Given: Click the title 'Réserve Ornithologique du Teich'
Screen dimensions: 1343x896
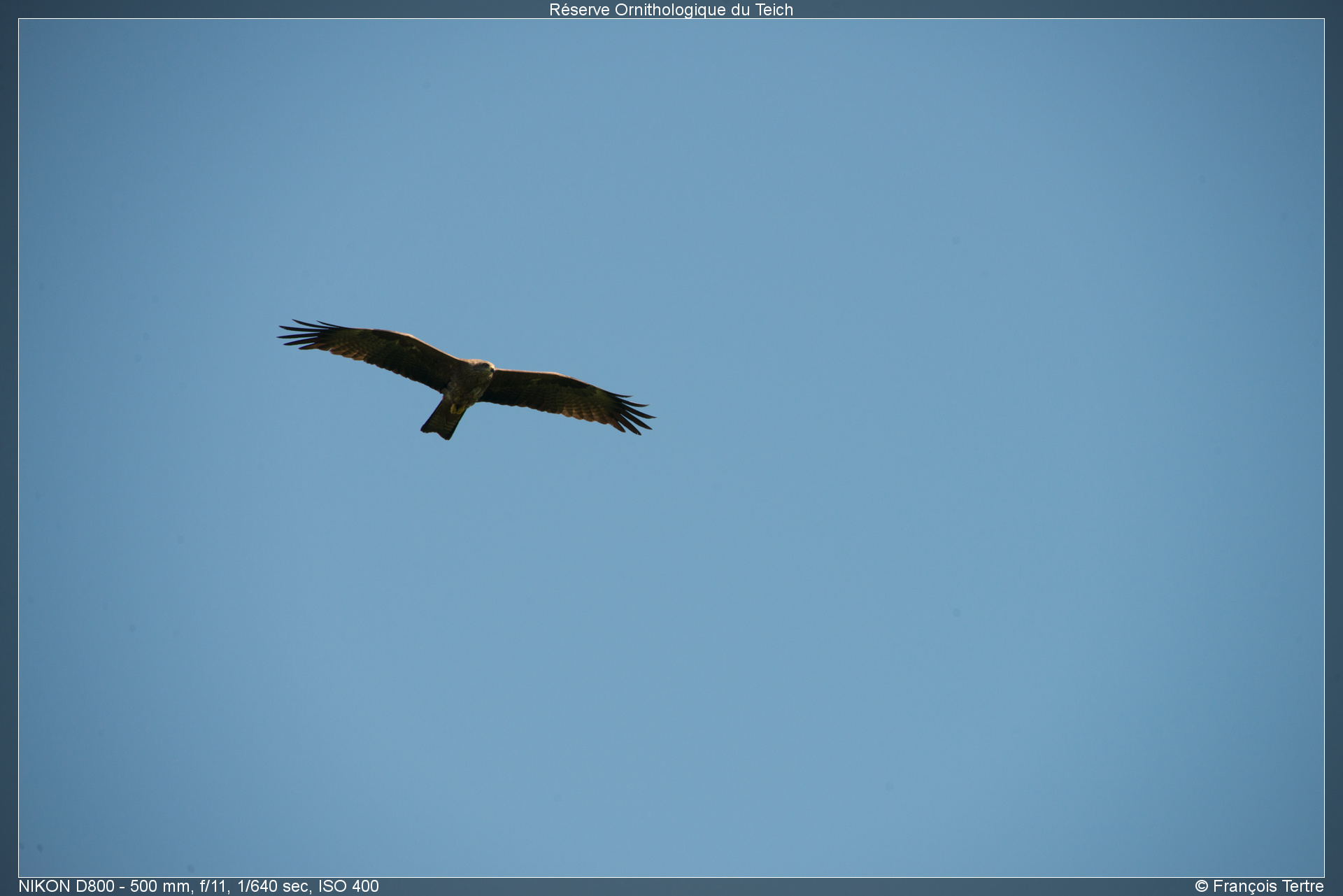Looking at the screenshot, I should (x=671, y=10).
